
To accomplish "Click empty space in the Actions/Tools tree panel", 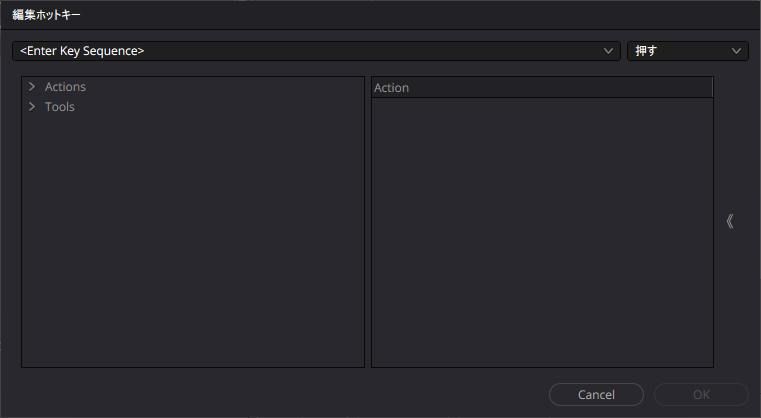I will [x=192, y=250].
